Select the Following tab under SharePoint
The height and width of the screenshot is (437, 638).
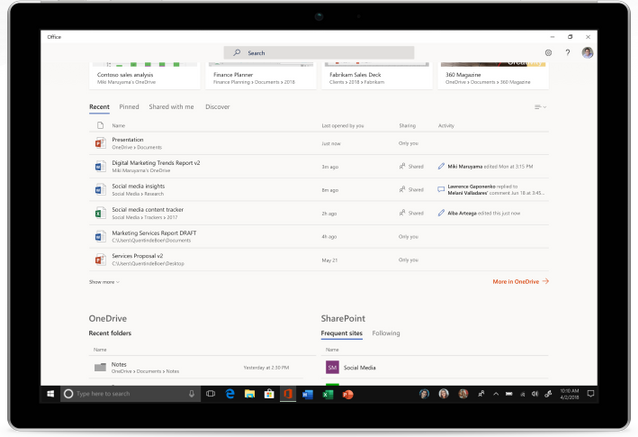386,333
